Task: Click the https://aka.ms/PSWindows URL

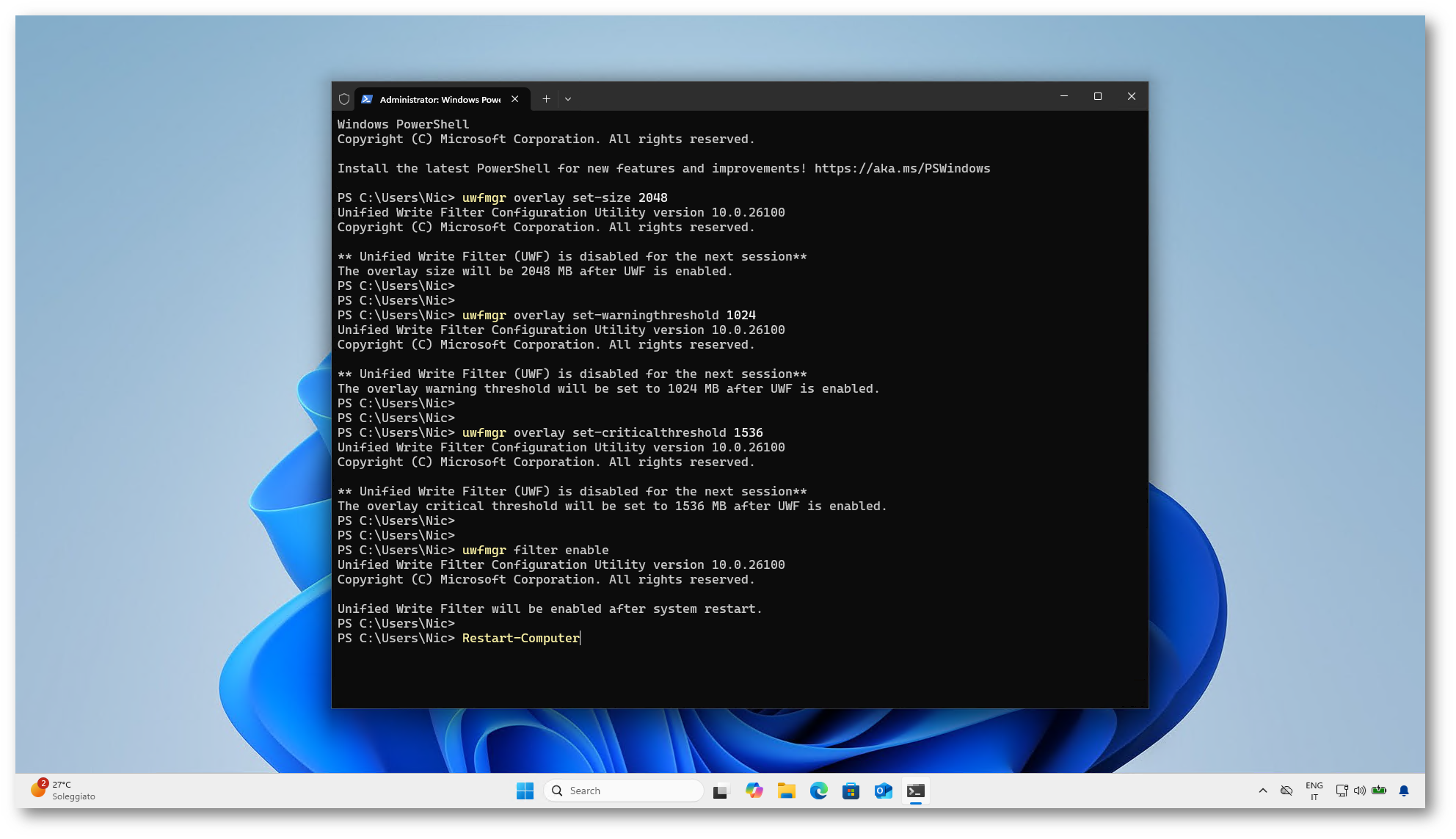Action: point(902,168)
